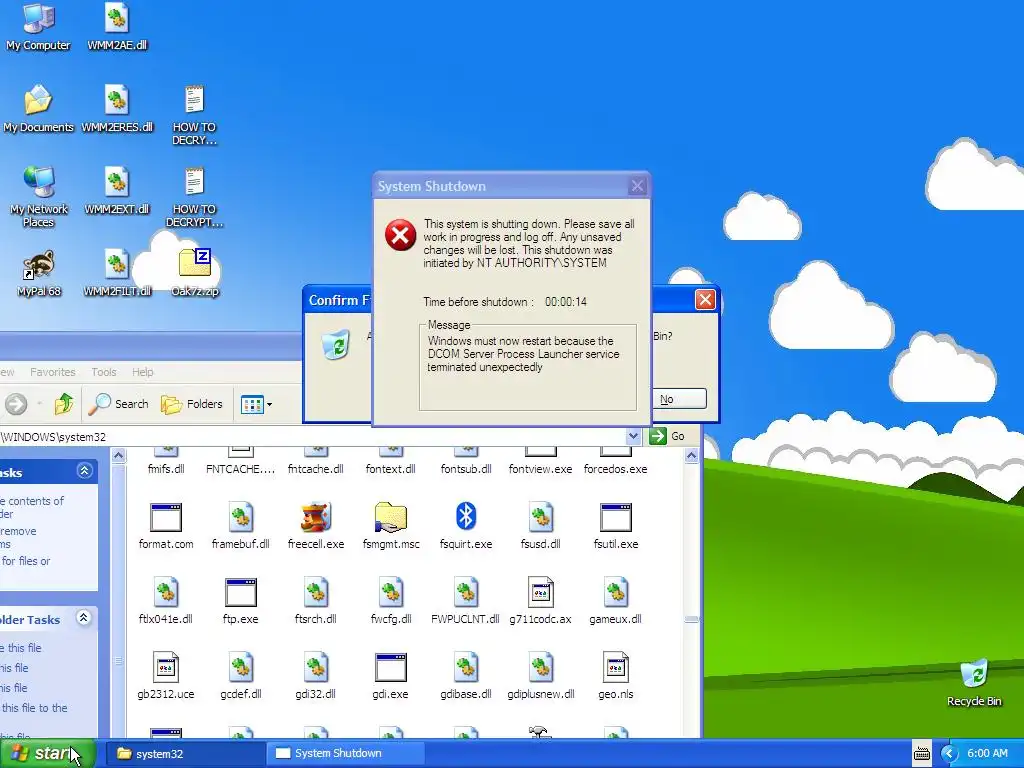The width and height of the screenshot is (1024, 768).
Task: Click the Go button beside address bar
Action: pyautogui.click(x=667, y=436)
